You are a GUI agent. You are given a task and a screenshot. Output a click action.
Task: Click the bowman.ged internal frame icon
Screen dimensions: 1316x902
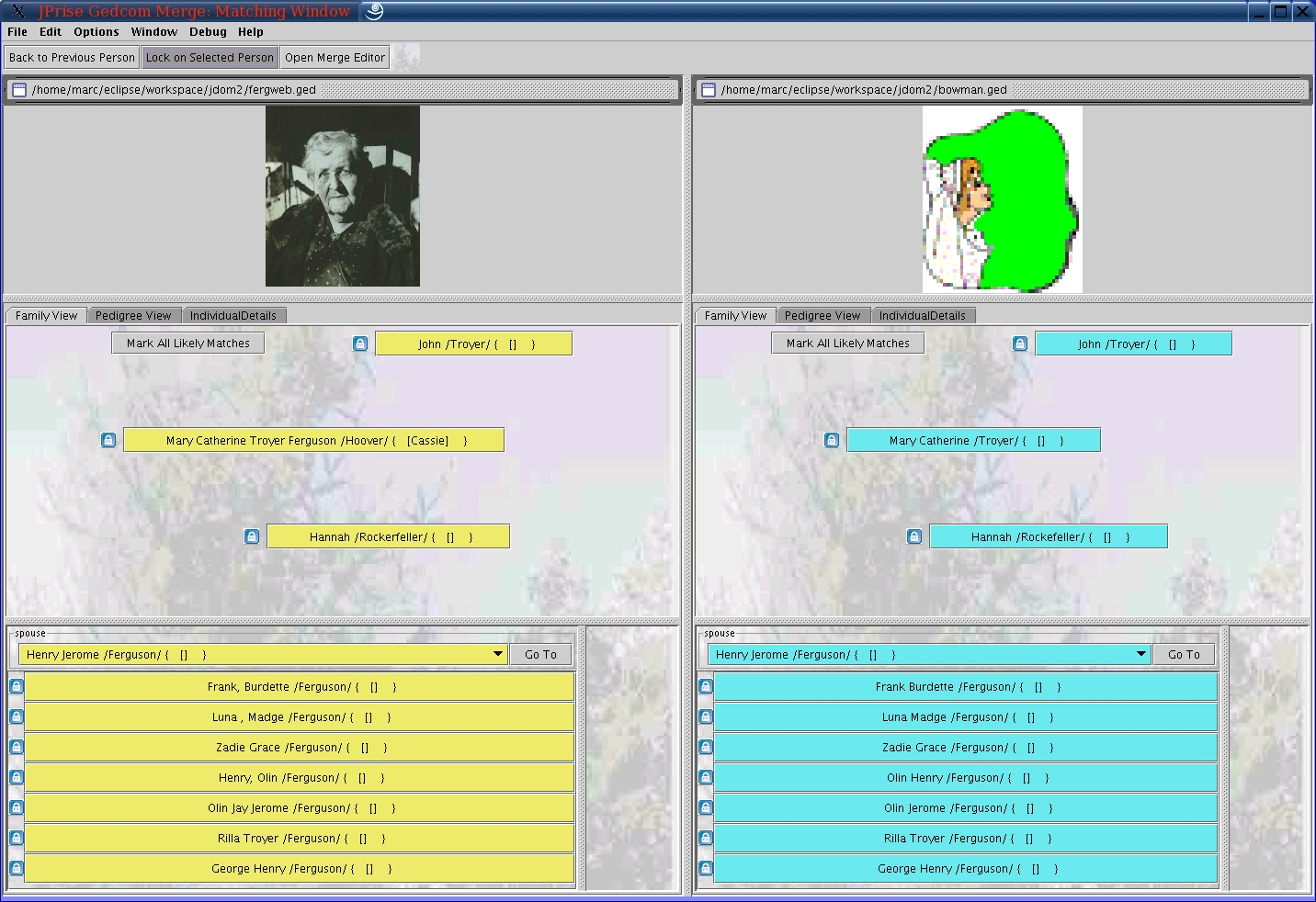[x=708, y=90]
